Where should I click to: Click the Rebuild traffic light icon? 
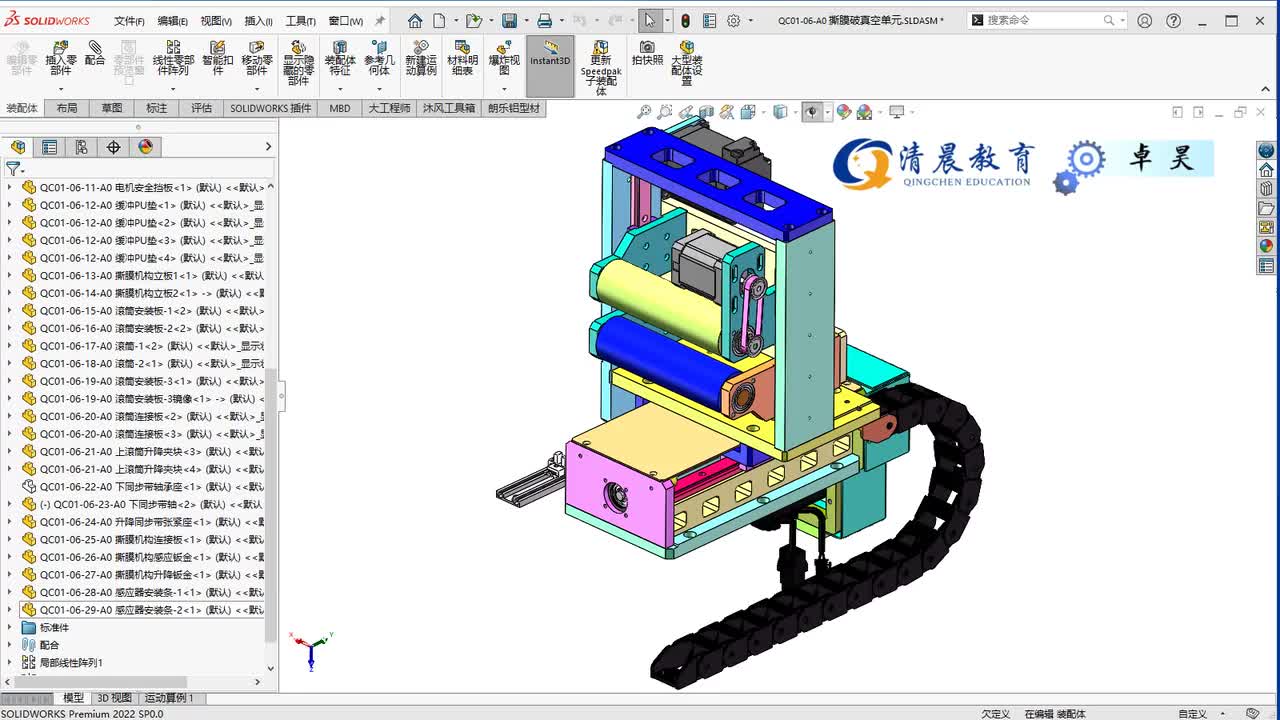click(685, 20)
